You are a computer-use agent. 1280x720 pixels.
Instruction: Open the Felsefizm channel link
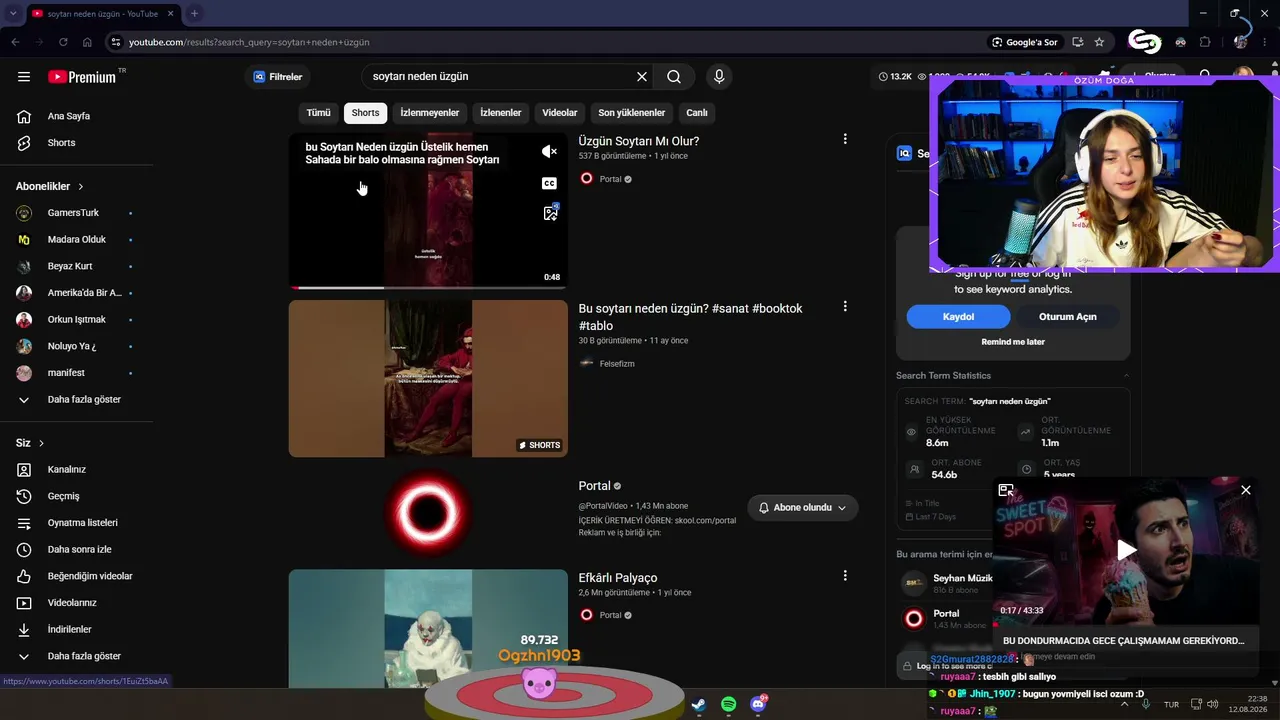[x=617, y=364]
